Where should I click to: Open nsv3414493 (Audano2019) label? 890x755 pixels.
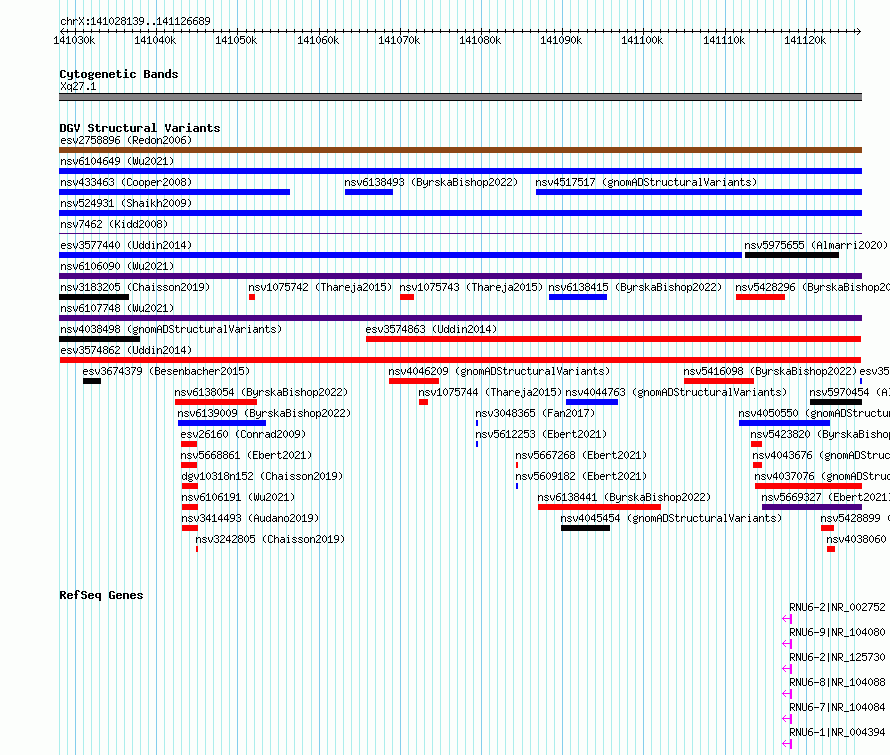pos(250,518)
